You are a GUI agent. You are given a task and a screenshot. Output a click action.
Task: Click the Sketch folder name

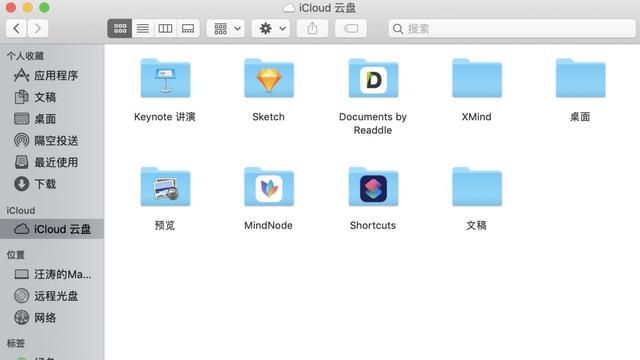[268, 117]
